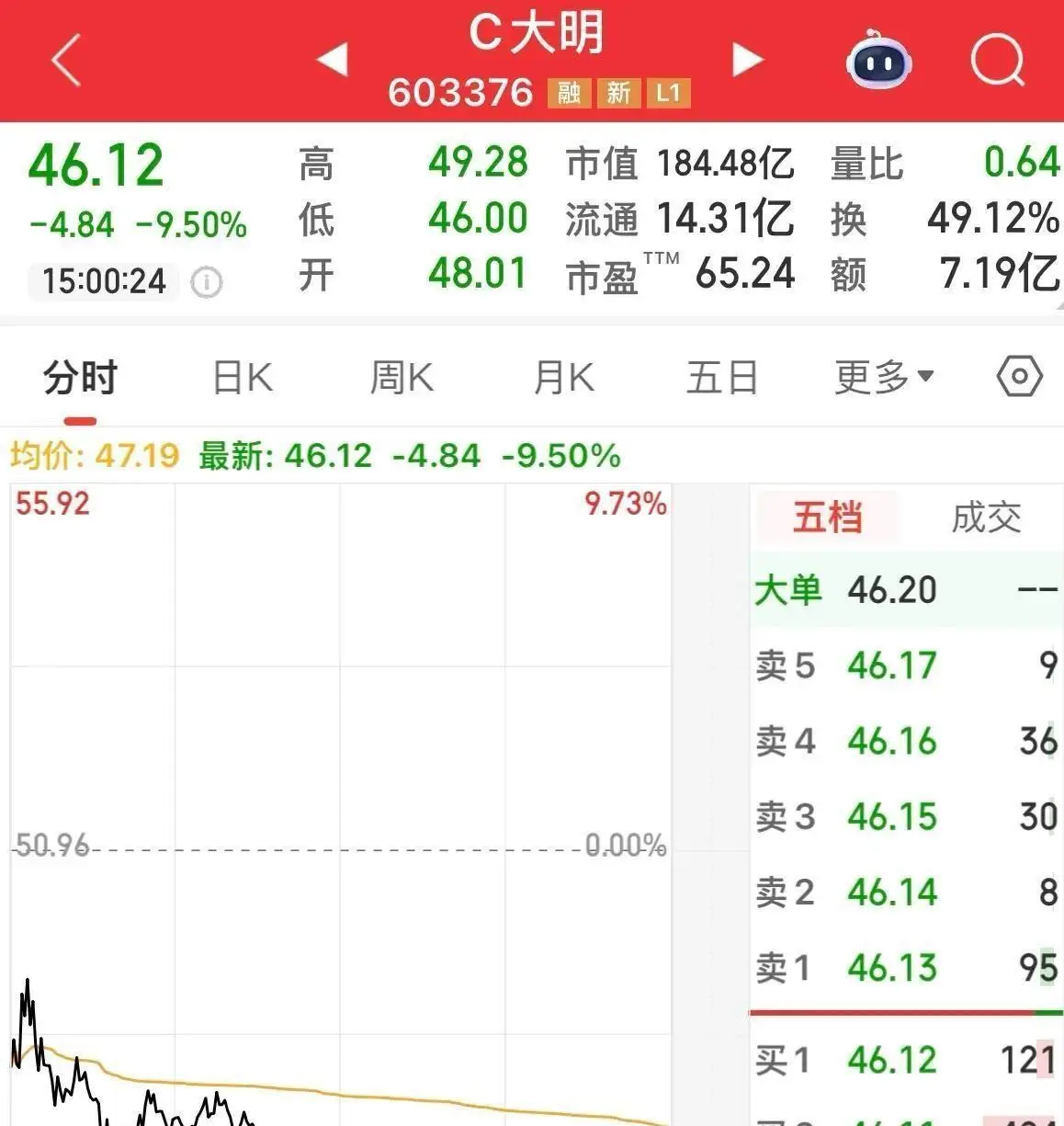Switch to the 月K monthly chart tab
The image size is (1064, 1126).
562,376
